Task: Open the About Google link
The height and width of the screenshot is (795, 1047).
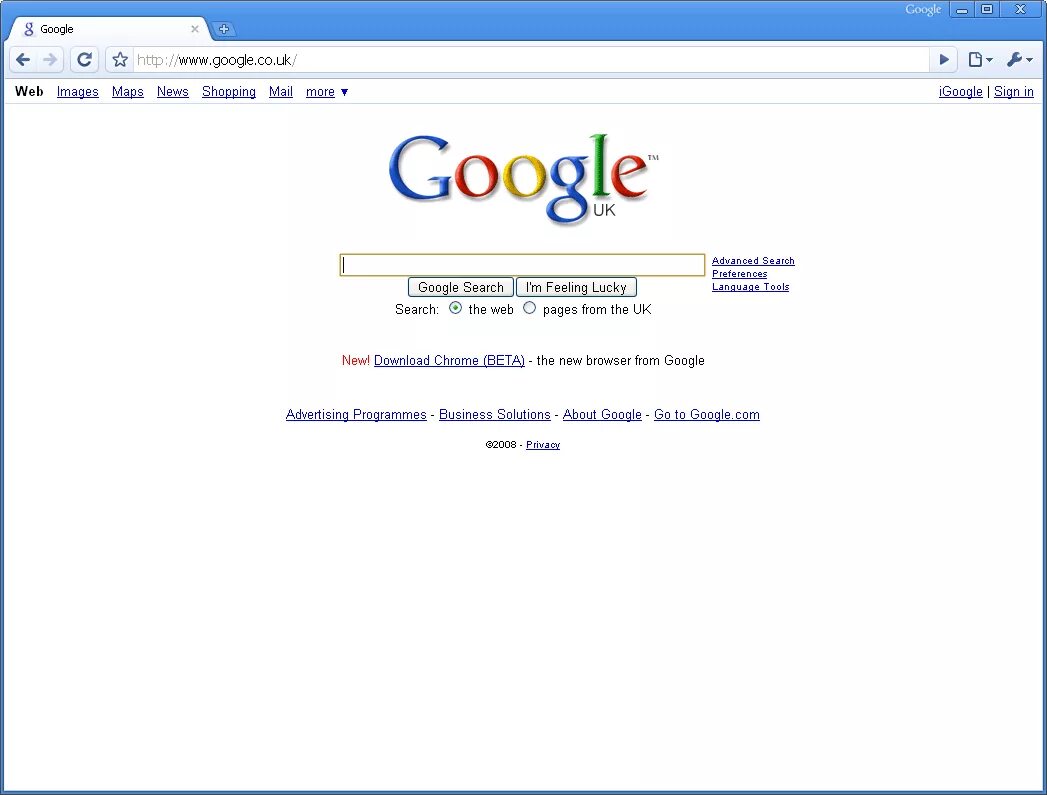Action: [602, 415]
